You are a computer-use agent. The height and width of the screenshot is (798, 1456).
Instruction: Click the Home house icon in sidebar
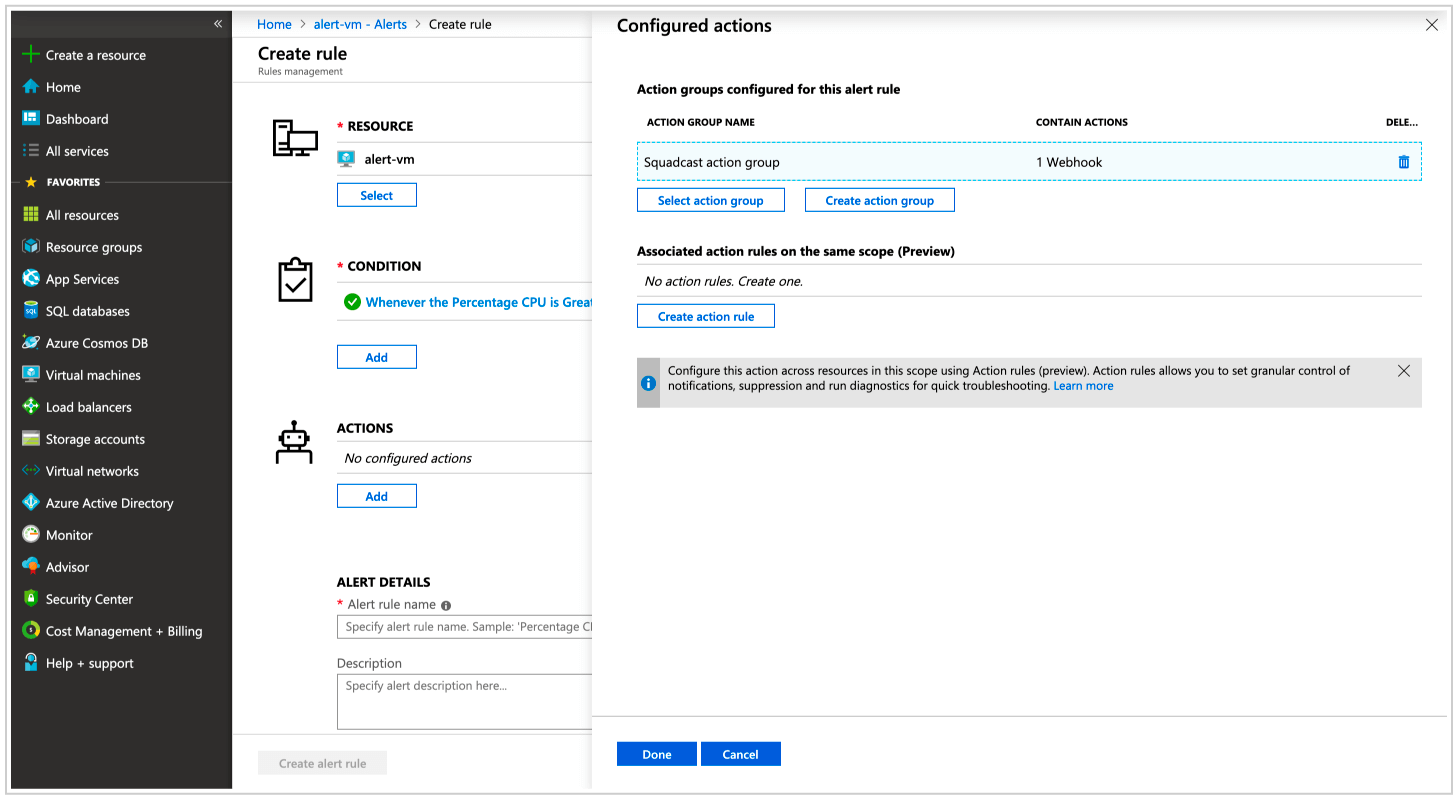pos(30,87)
